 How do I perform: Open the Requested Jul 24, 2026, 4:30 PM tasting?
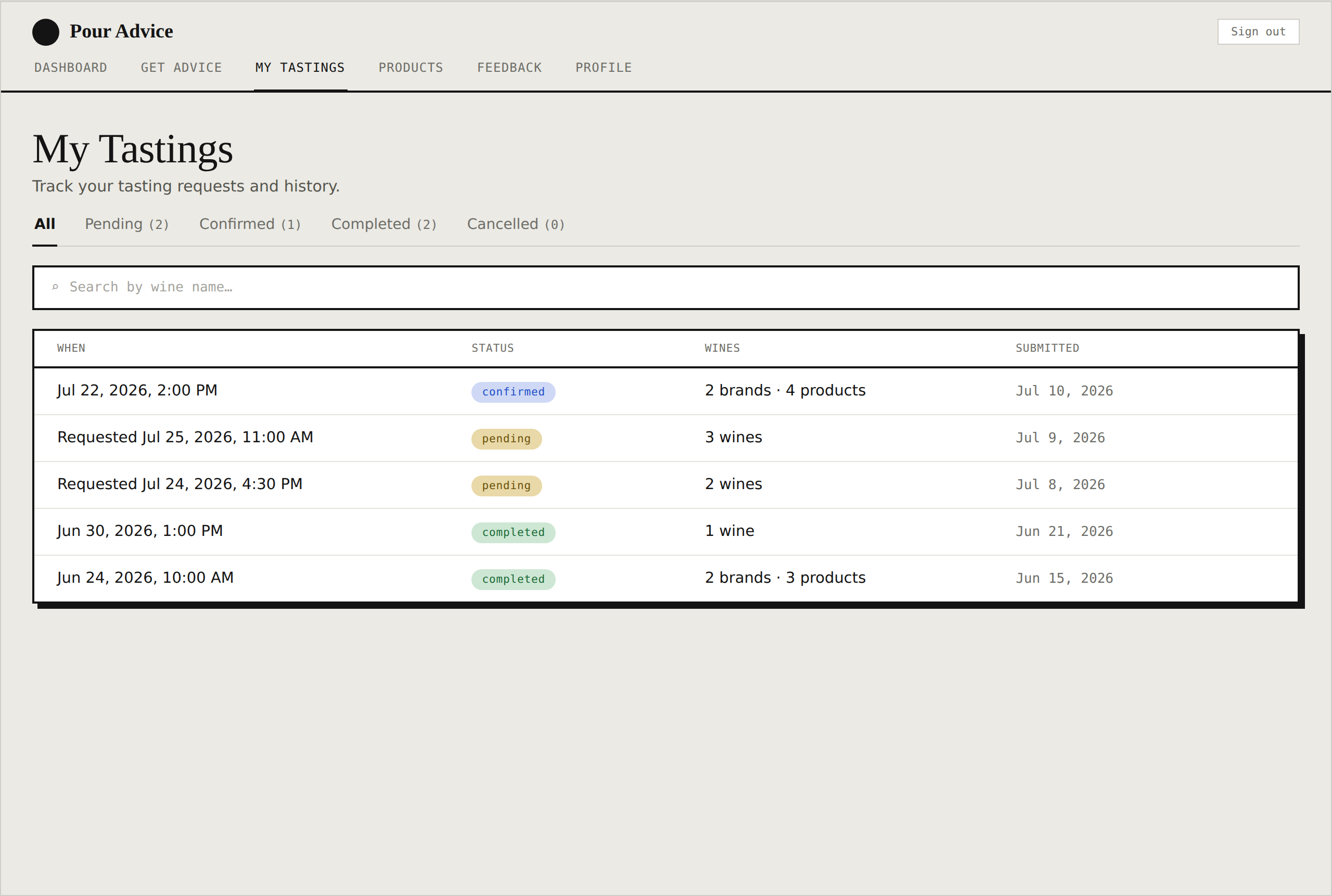pos(665,484)
